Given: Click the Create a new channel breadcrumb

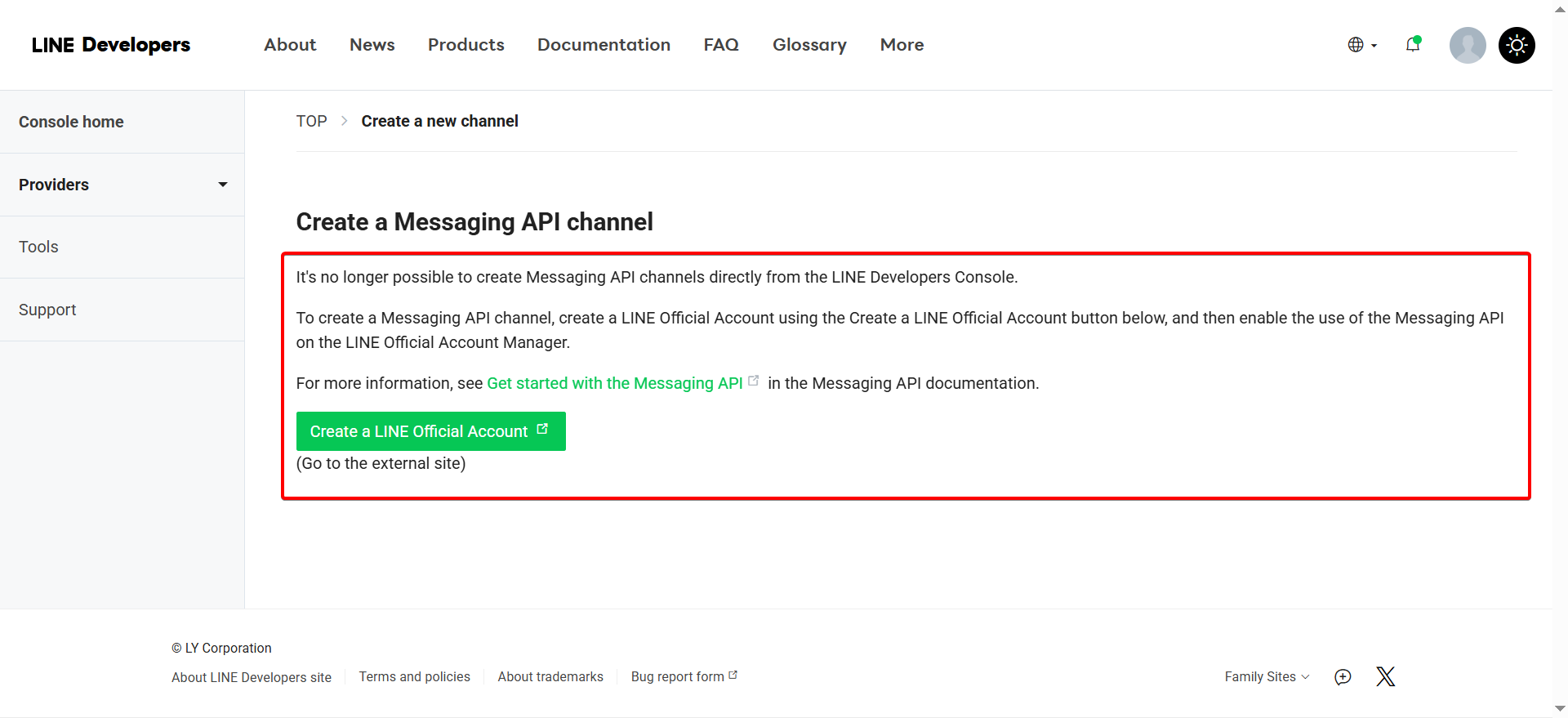Looking at the screenshot, I should click(439, 121).
